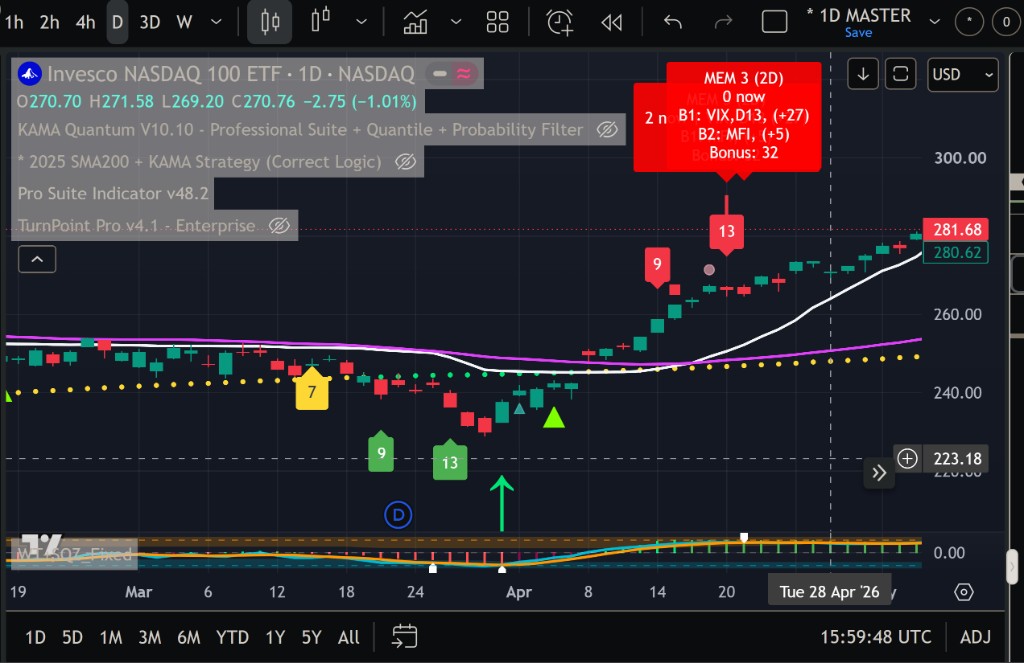The image size is (1024, 663).
Task: Select the 2h timeframe
Action: tap(50, 22)
